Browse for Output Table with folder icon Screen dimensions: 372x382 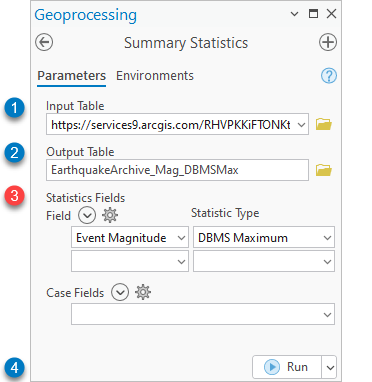(x=324, y=170)
